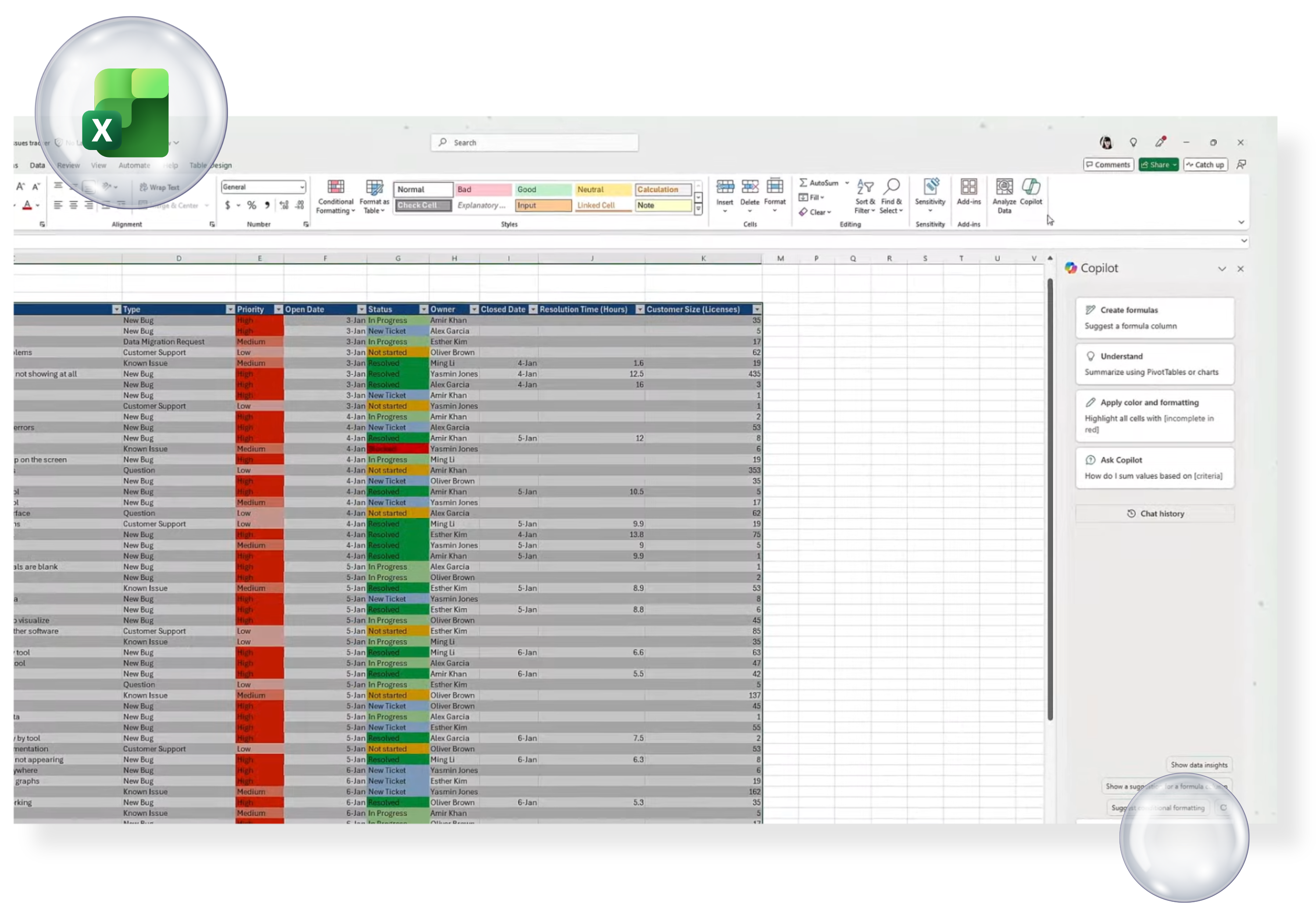Open the Sensitivity label icon
Screen dimensions: 1316x914
[x=930, y=187]
